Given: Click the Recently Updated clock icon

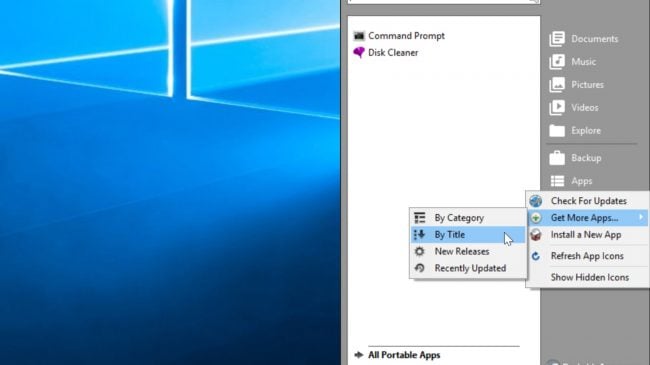Looking at the screenshot, I should 420,268.
